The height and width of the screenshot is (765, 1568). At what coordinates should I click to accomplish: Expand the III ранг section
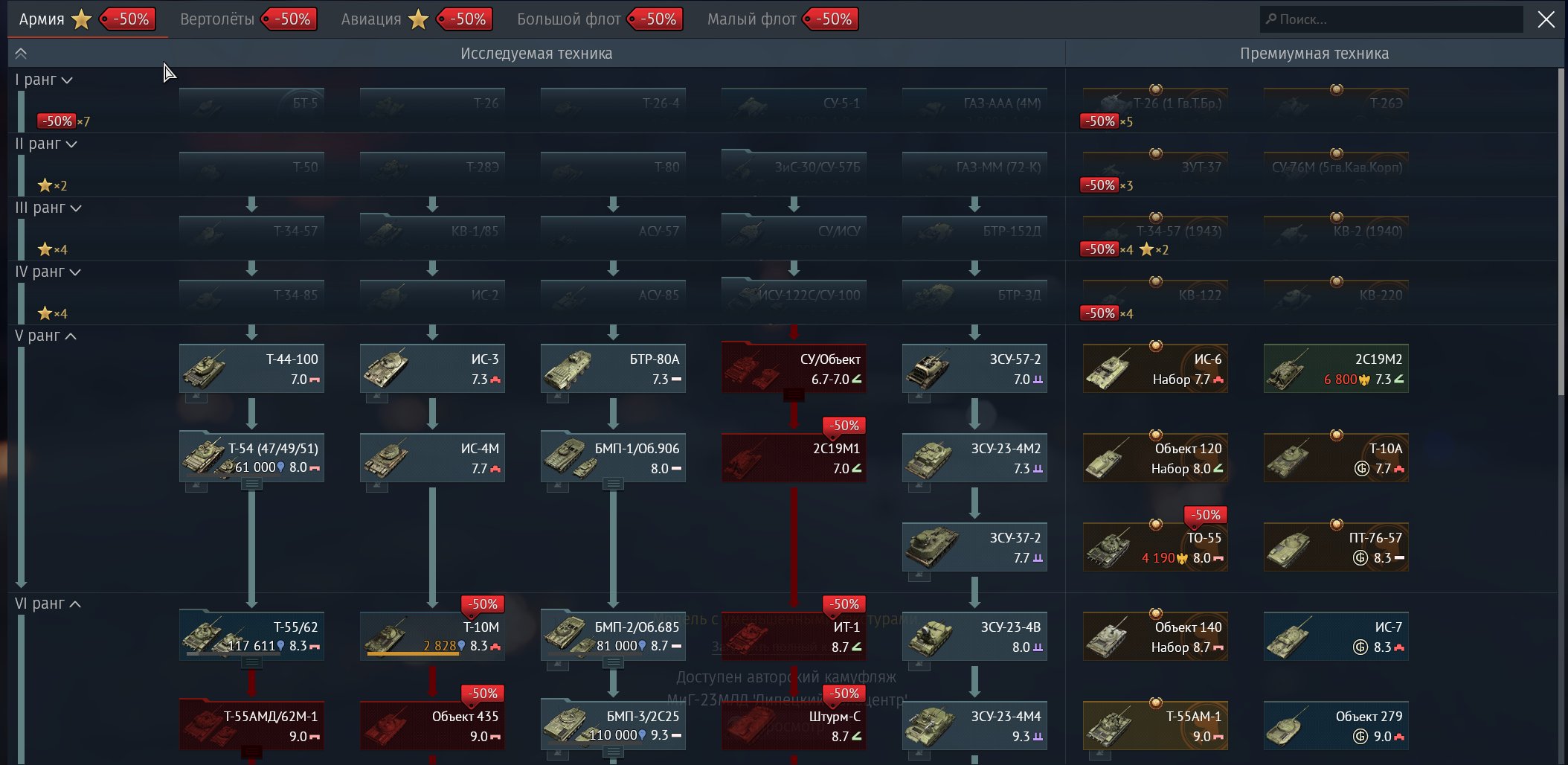tap(48, 208)
